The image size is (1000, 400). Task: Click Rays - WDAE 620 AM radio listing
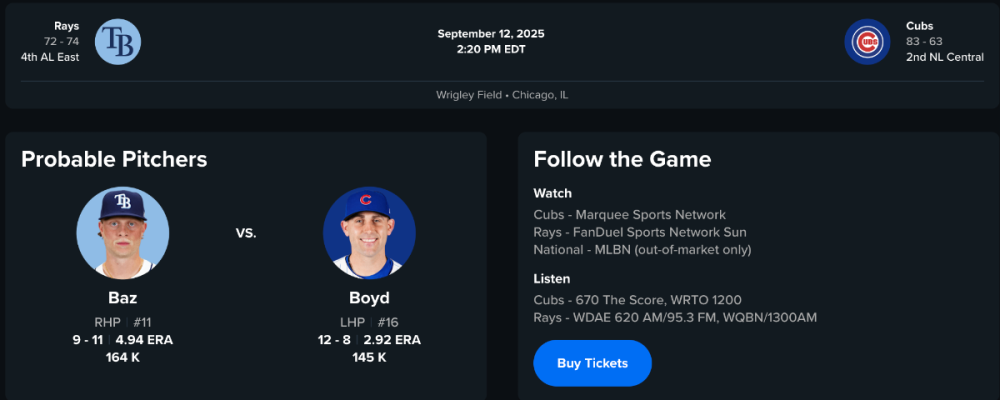[x=675, y=318]
